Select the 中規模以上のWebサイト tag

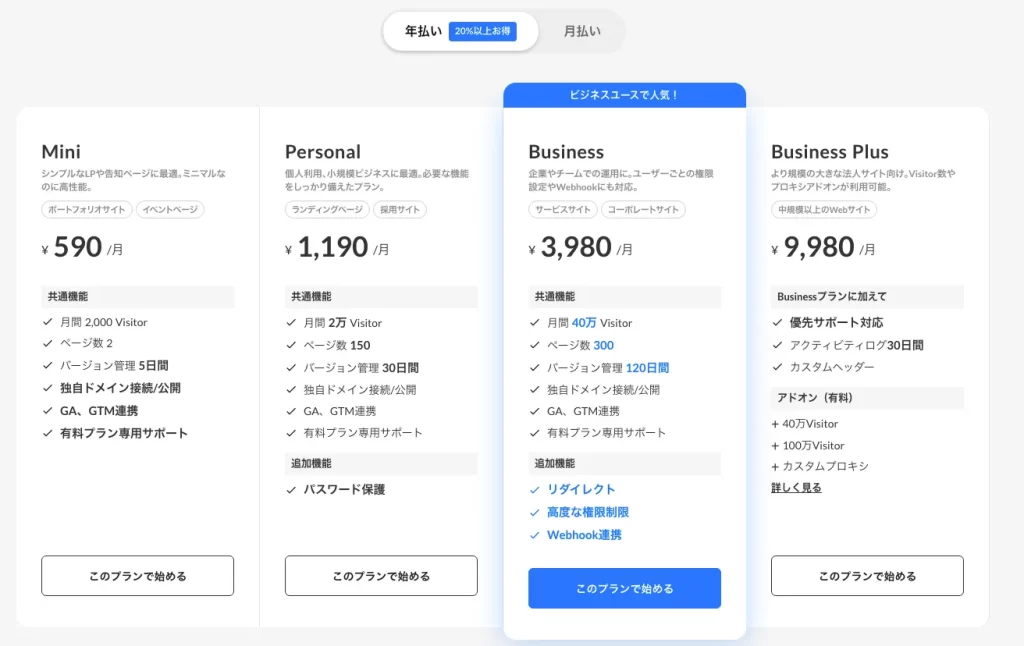point(824,210)
